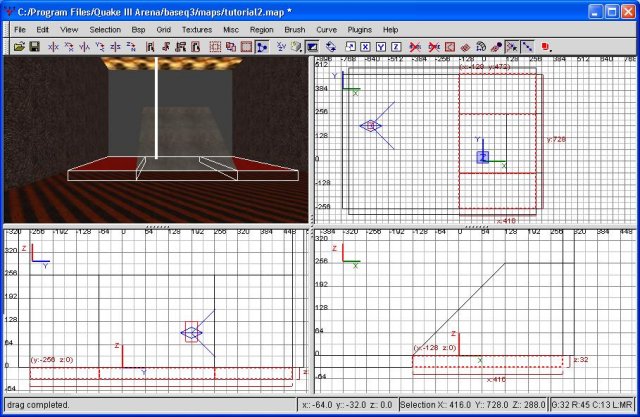This screenshot has width=640, height=417.
Task: Click the "y:728" dimension label in XY view
Action: (556, 140)
